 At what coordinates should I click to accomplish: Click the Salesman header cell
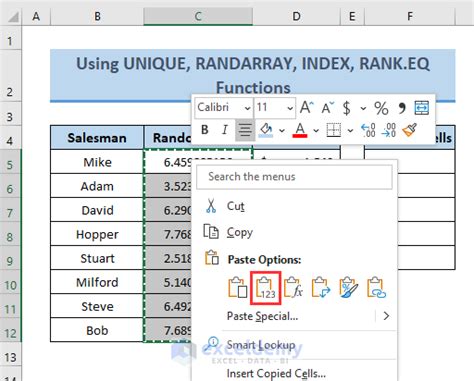(x=97, y=138)
